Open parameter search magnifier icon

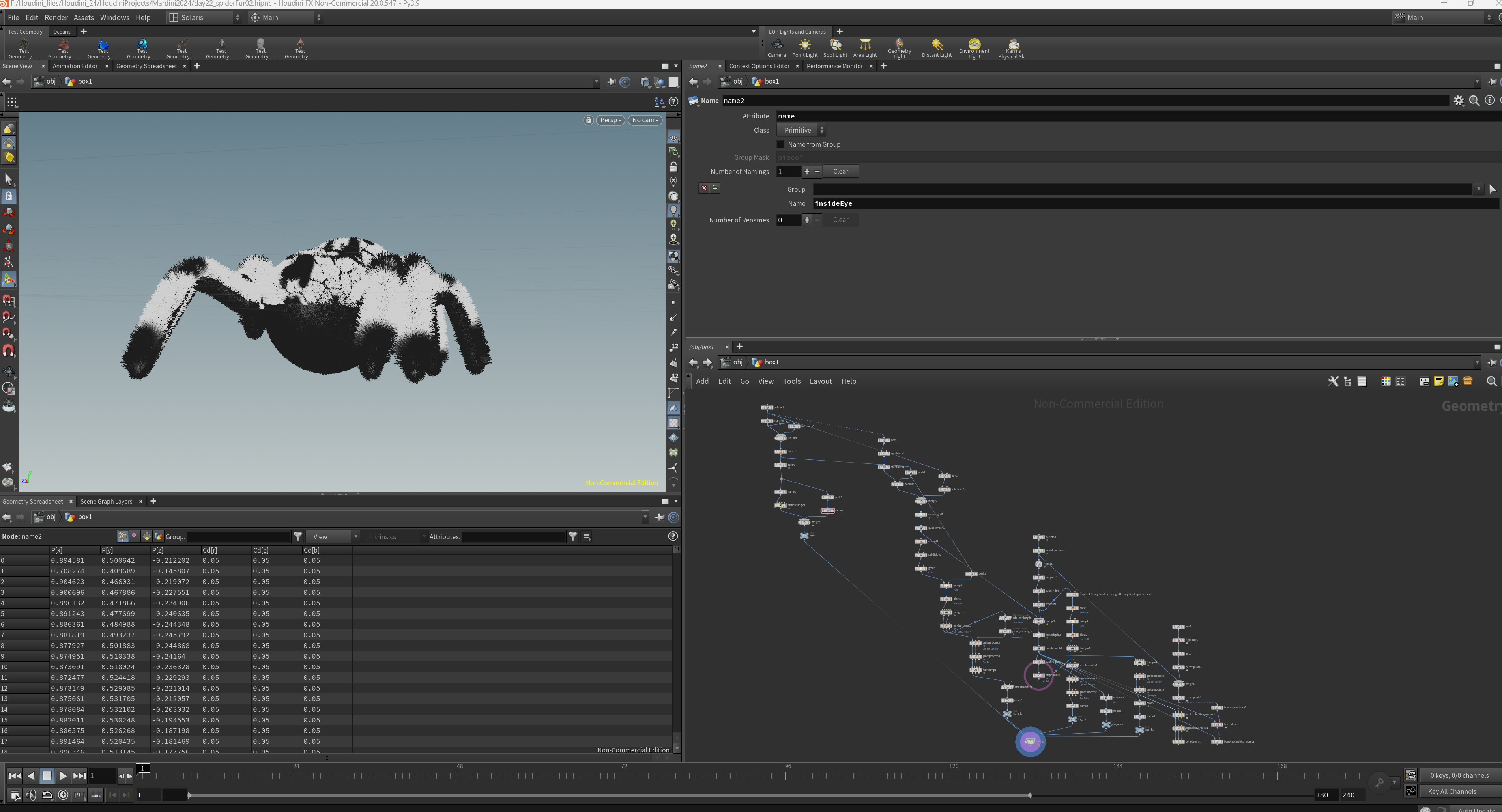point(1474,101)
